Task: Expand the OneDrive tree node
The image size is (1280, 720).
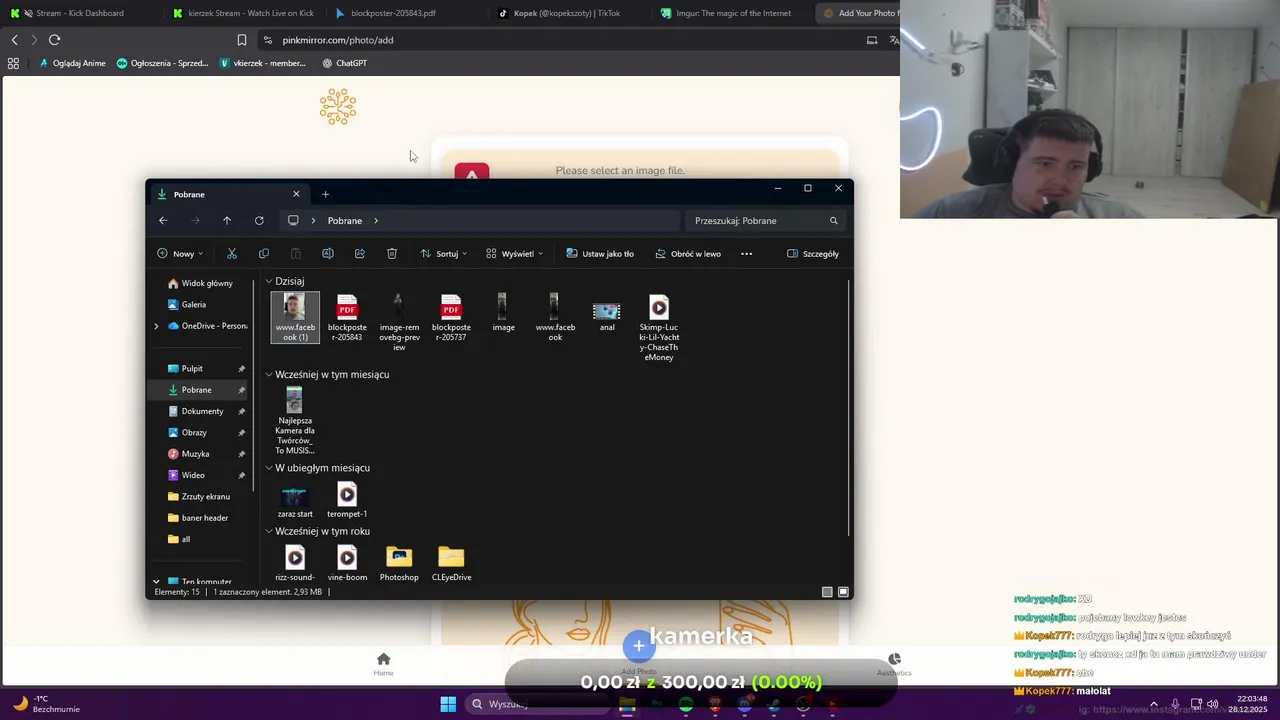Action: click(156, 326)
